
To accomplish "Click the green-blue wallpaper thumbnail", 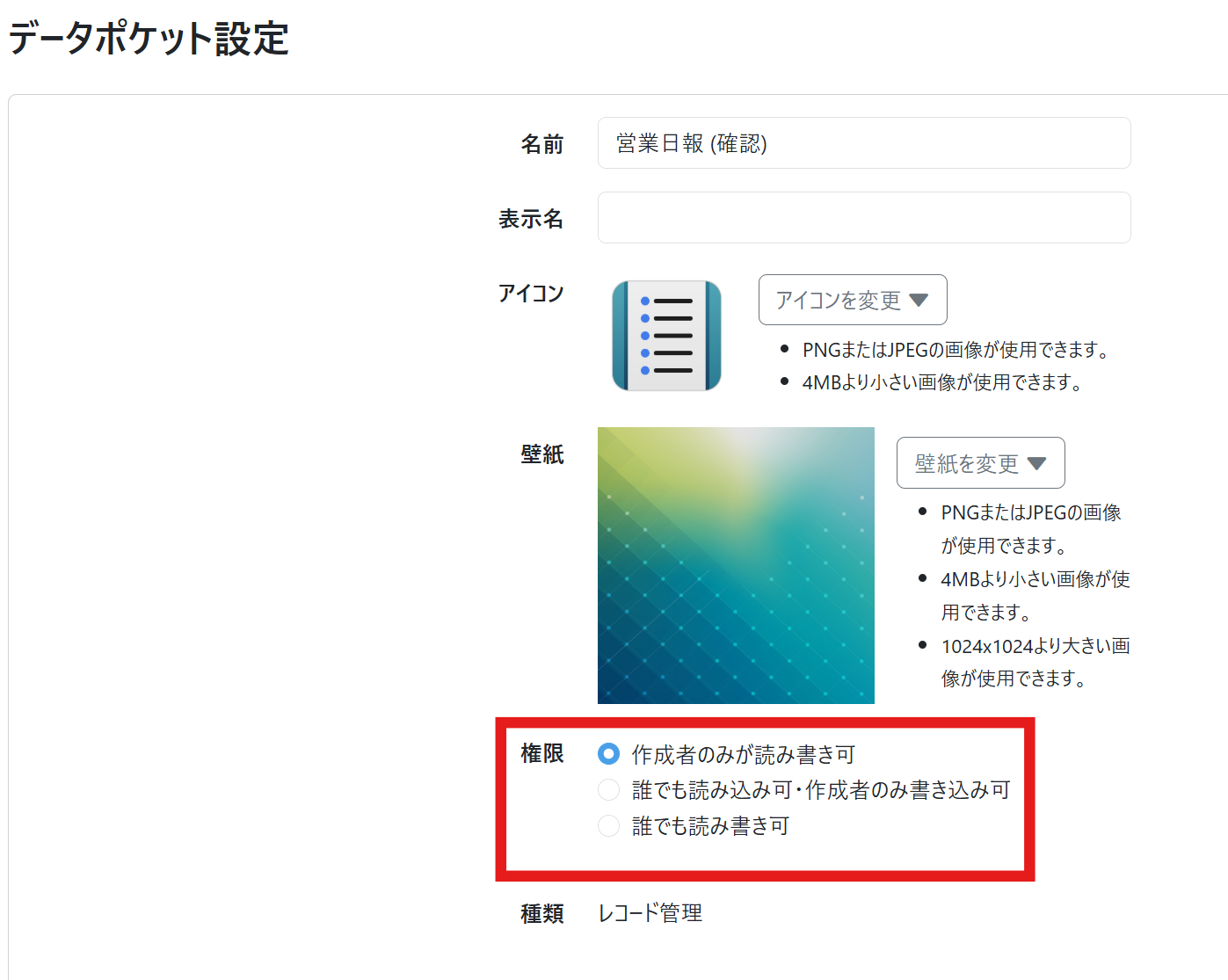I will click(x=736, y=565).
